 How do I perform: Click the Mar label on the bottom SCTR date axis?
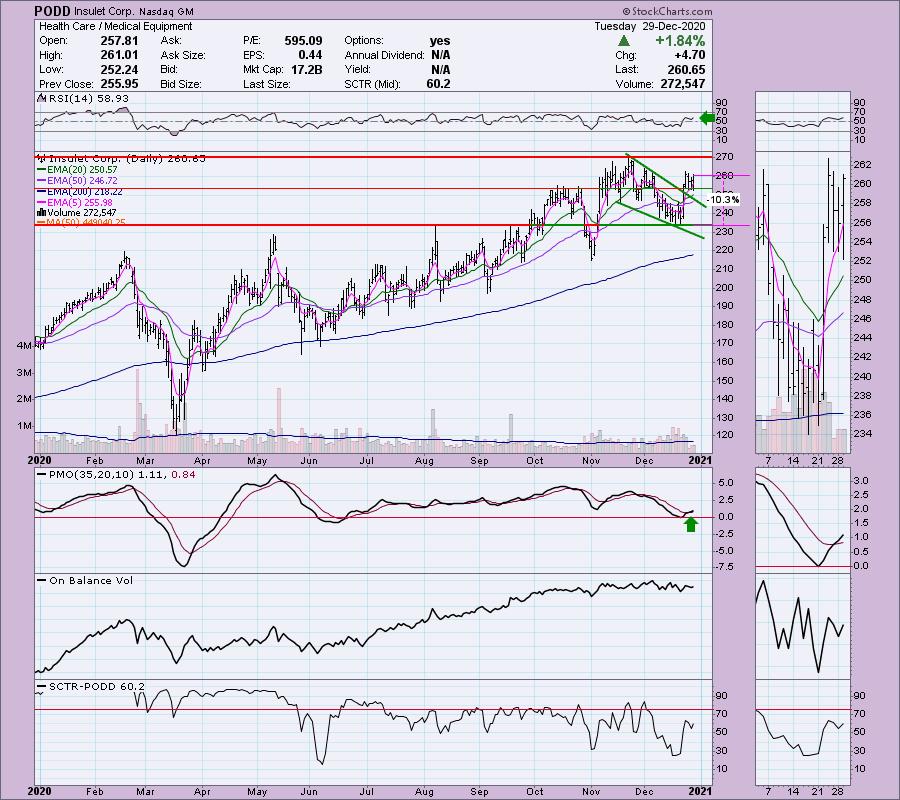click(145, 791)
